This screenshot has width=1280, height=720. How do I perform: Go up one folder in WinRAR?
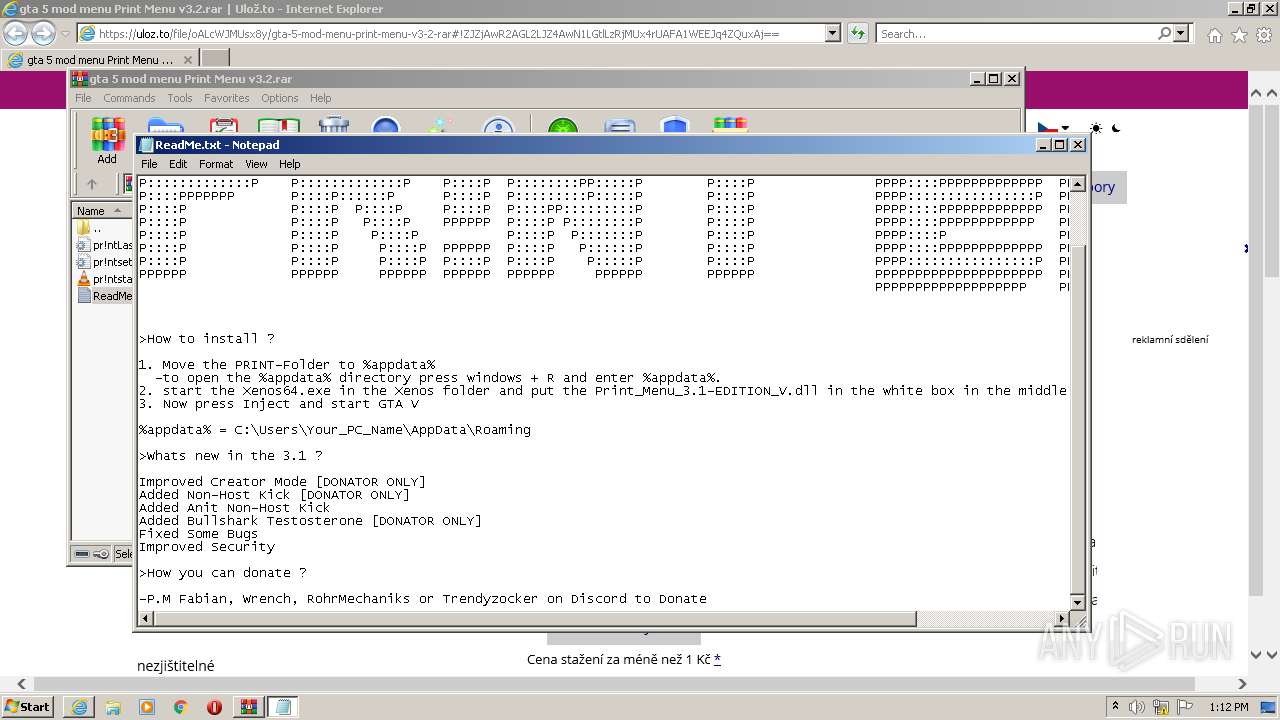pos(92,184)
